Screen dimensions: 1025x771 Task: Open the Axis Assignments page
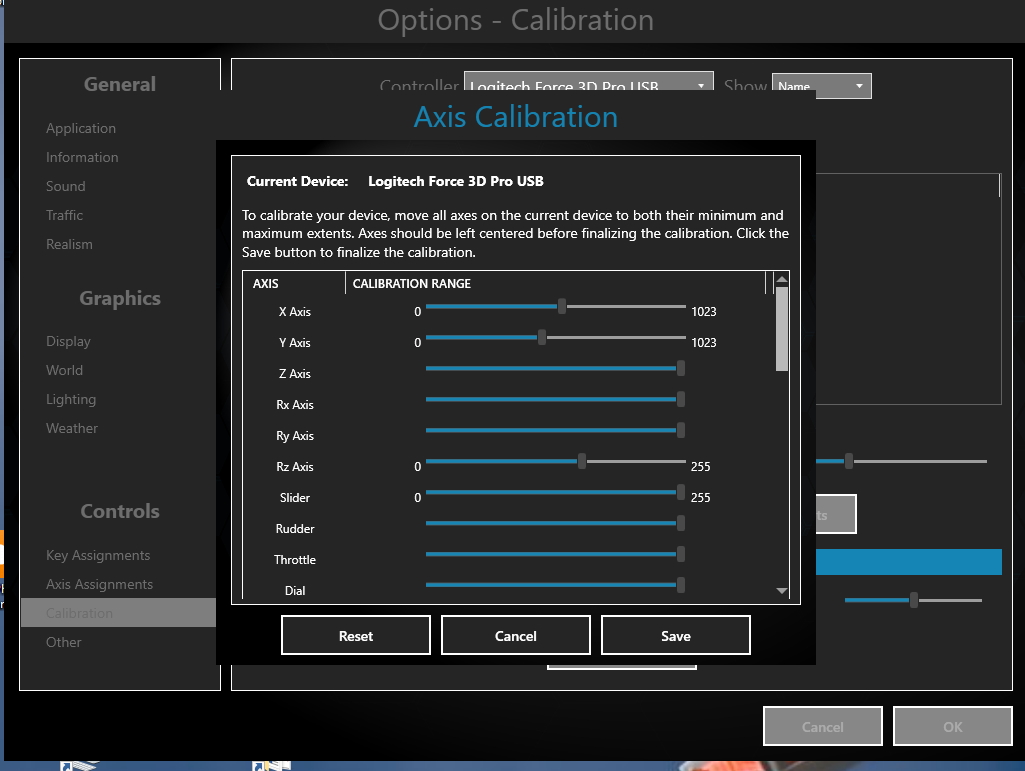[x=99, y=584]
